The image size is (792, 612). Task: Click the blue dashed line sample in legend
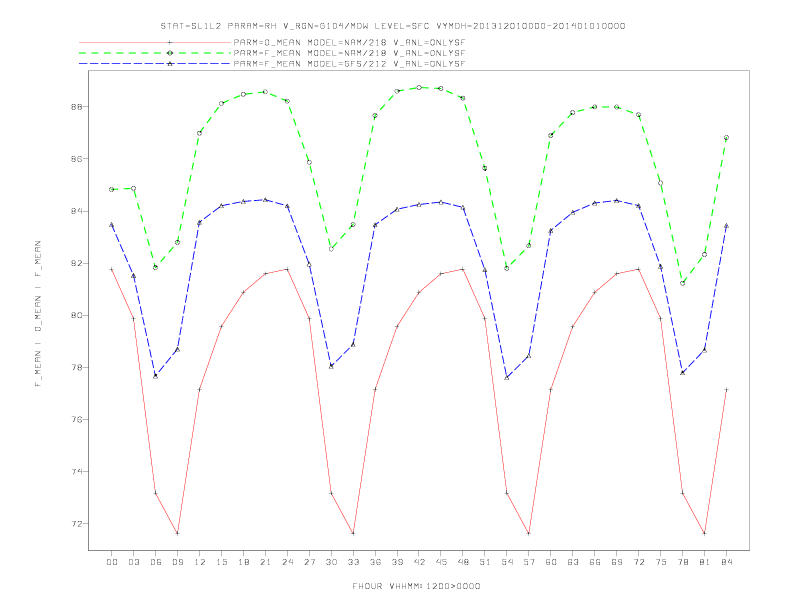155,64
